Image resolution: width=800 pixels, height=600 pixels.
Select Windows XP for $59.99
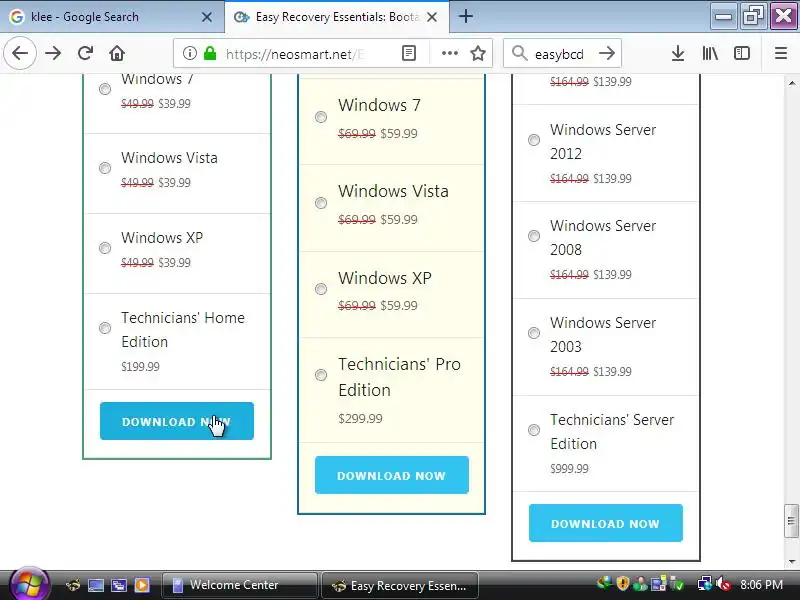[x=320, y=289]
